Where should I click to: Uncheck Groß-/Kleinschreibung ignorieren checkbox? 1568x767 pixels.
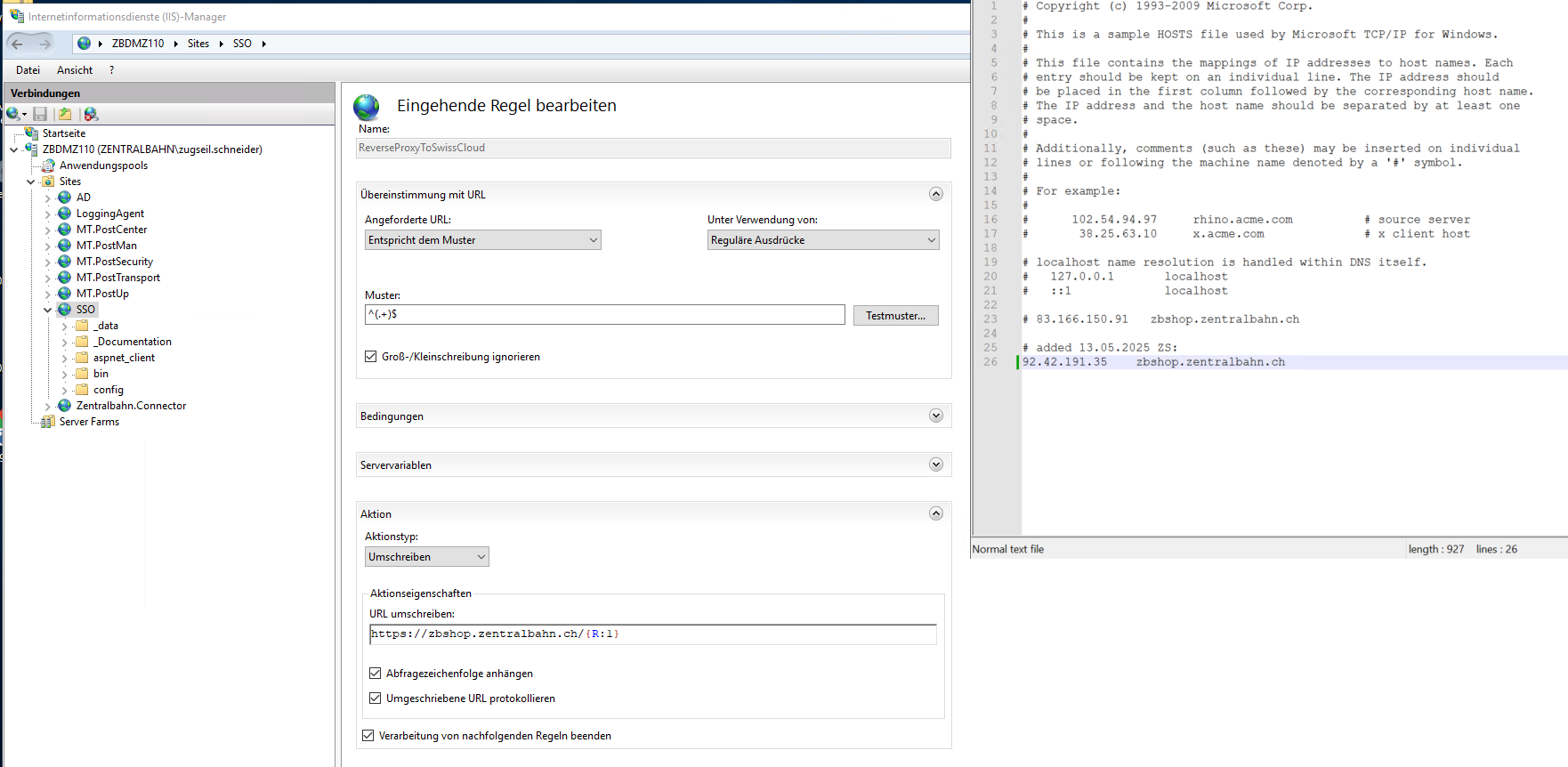click(371, 357)
